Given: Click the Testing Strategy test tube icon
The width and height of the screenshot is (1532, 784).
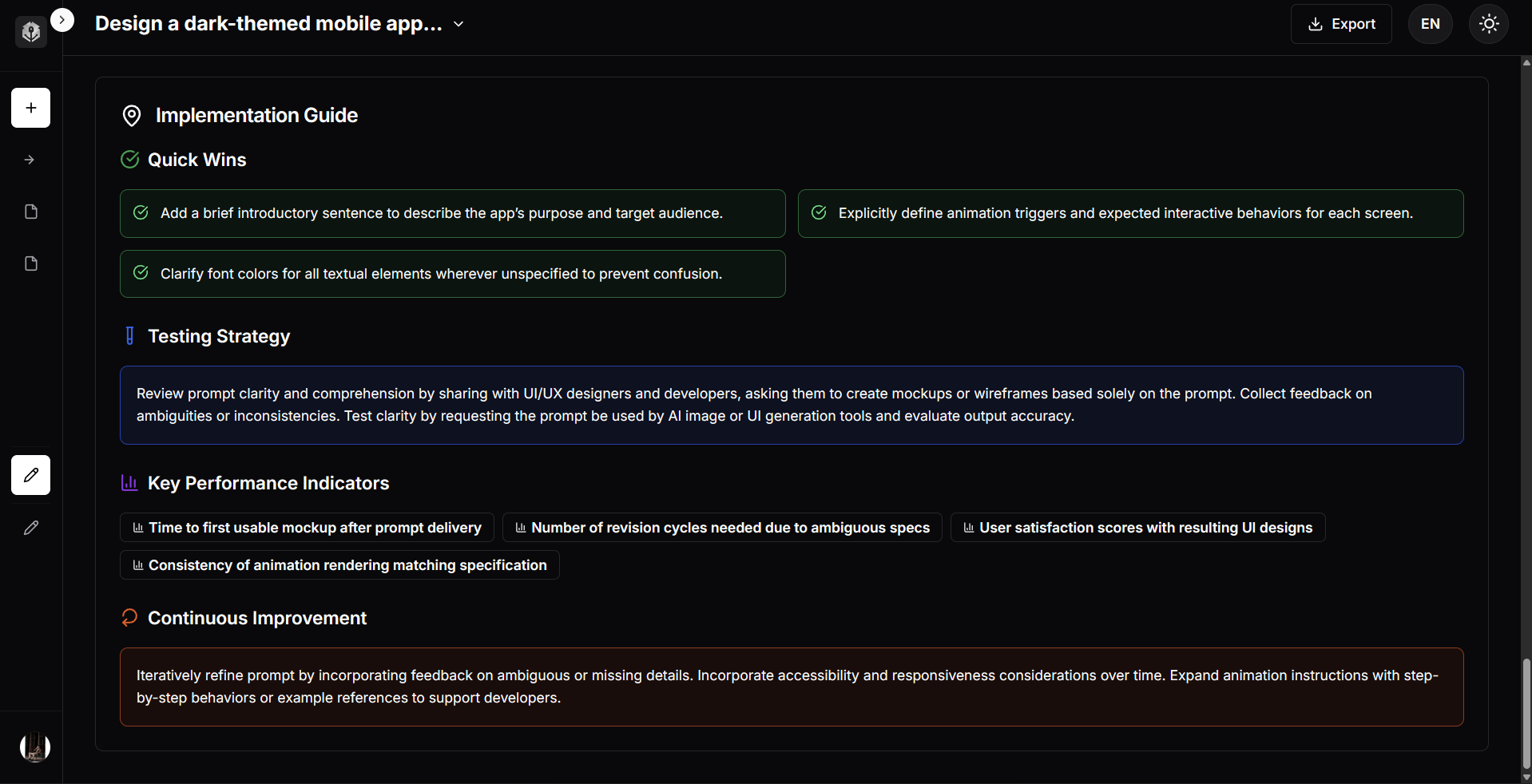Looking at the screenshot, I should tap(129, 336).
